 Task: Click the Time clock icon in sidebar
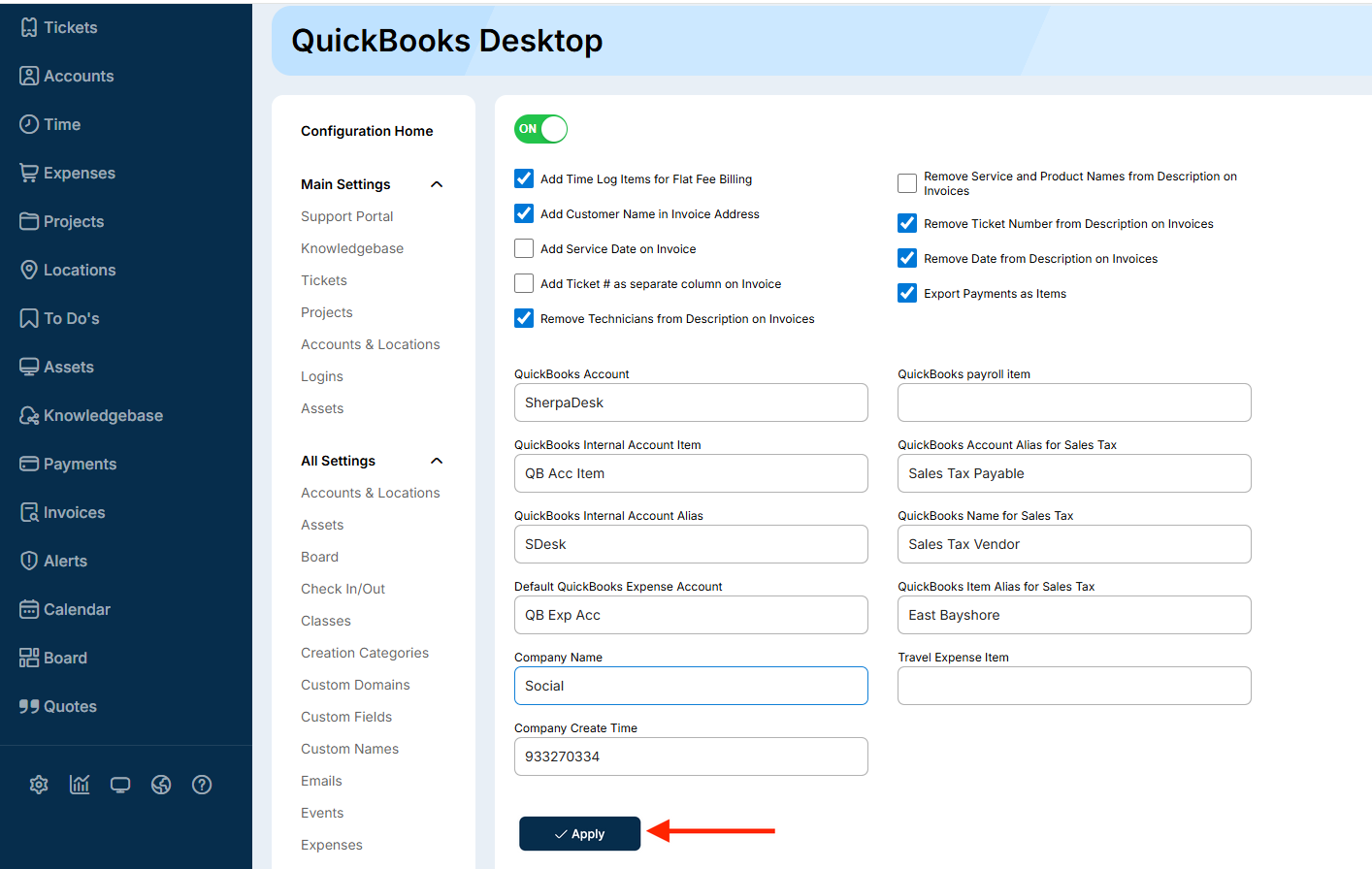coord(29,124)
